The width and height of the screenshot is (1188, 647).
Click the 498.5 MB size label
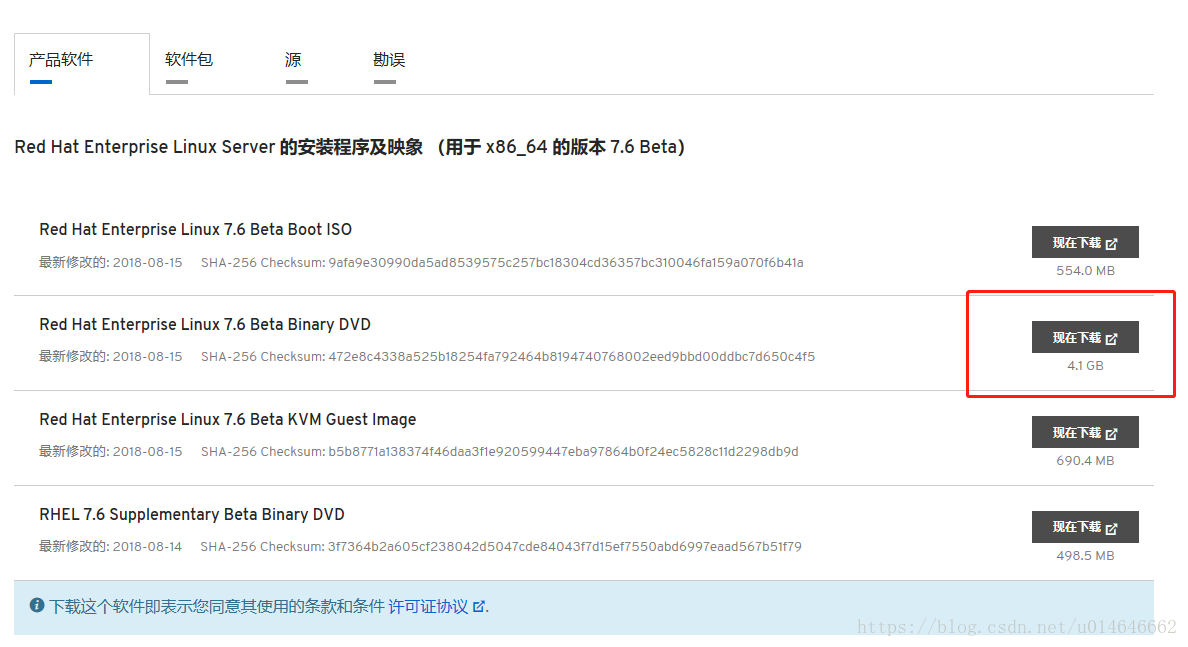(x=1085, y=556)
